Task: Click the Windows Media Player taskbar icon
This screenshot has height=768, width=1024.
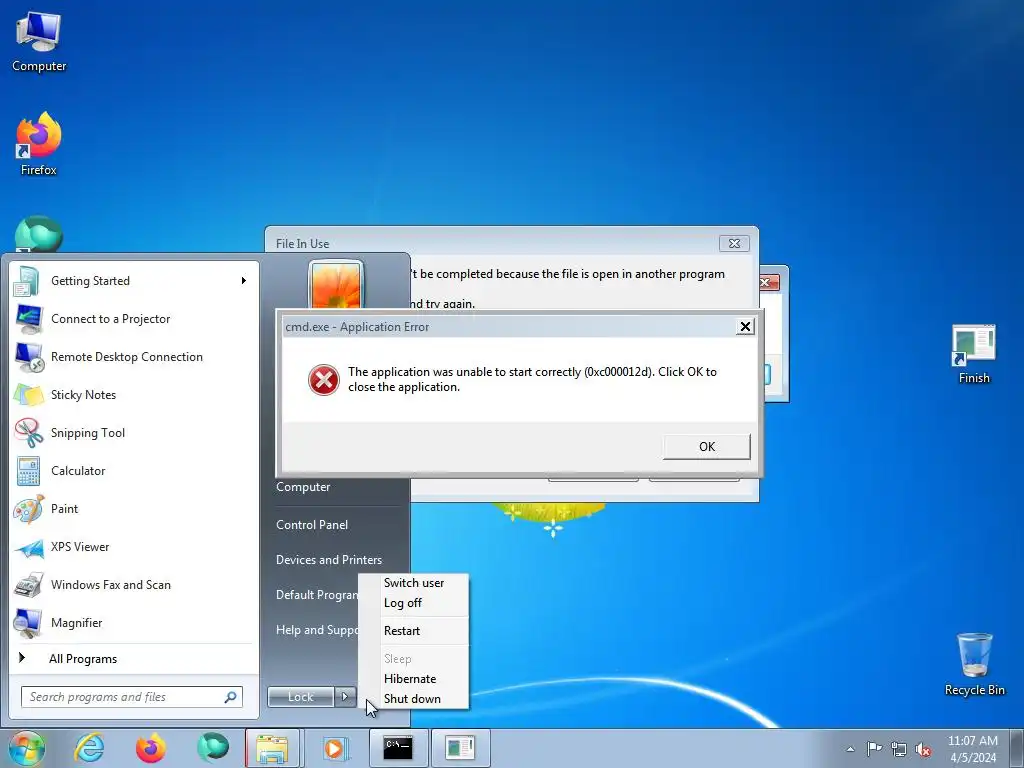Action: pyautogui.click(x=335, y=748)
